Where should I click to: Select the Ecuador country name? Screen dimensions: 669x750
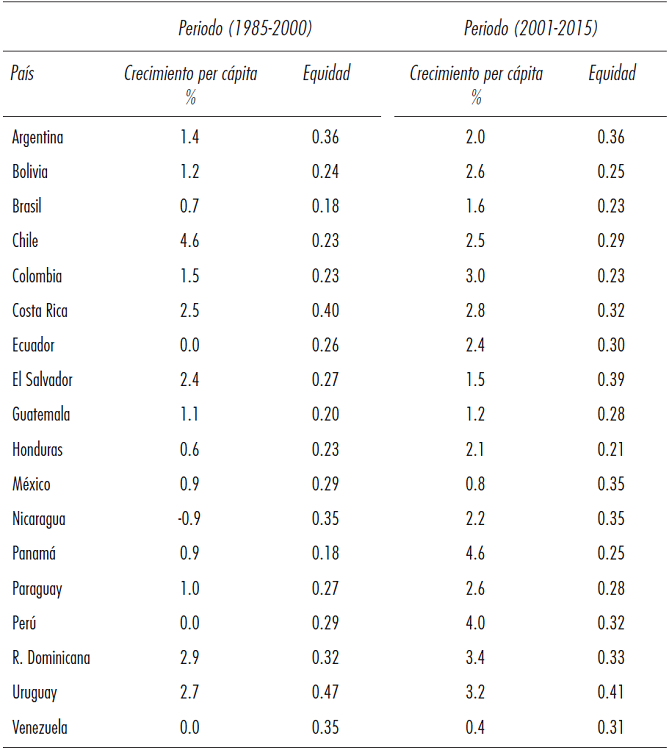(x=34, y=345)
